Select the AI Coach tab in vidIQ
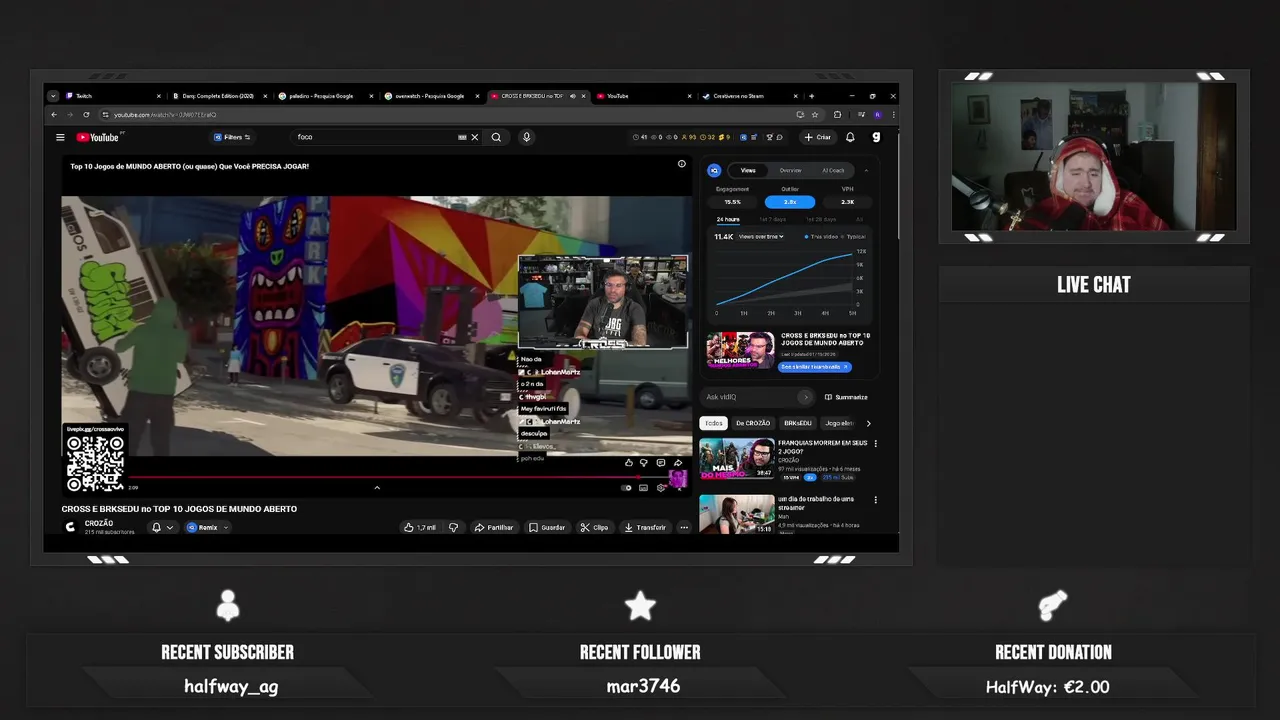This screenshot has height=720, width=1280. pyautogui.click(x=833, y=171)
